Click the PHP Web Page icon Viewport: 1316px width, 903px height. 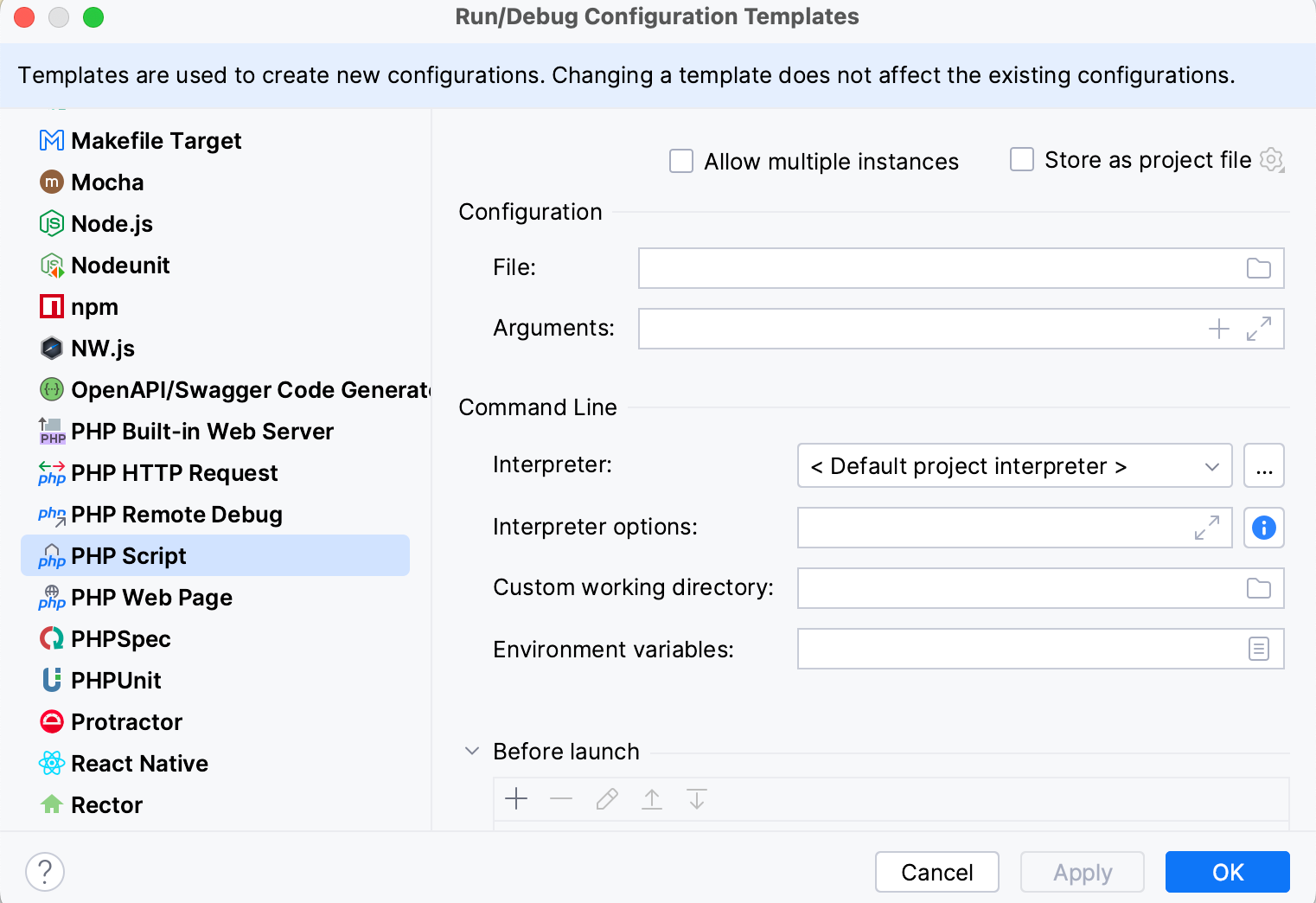tap(52, 597)
